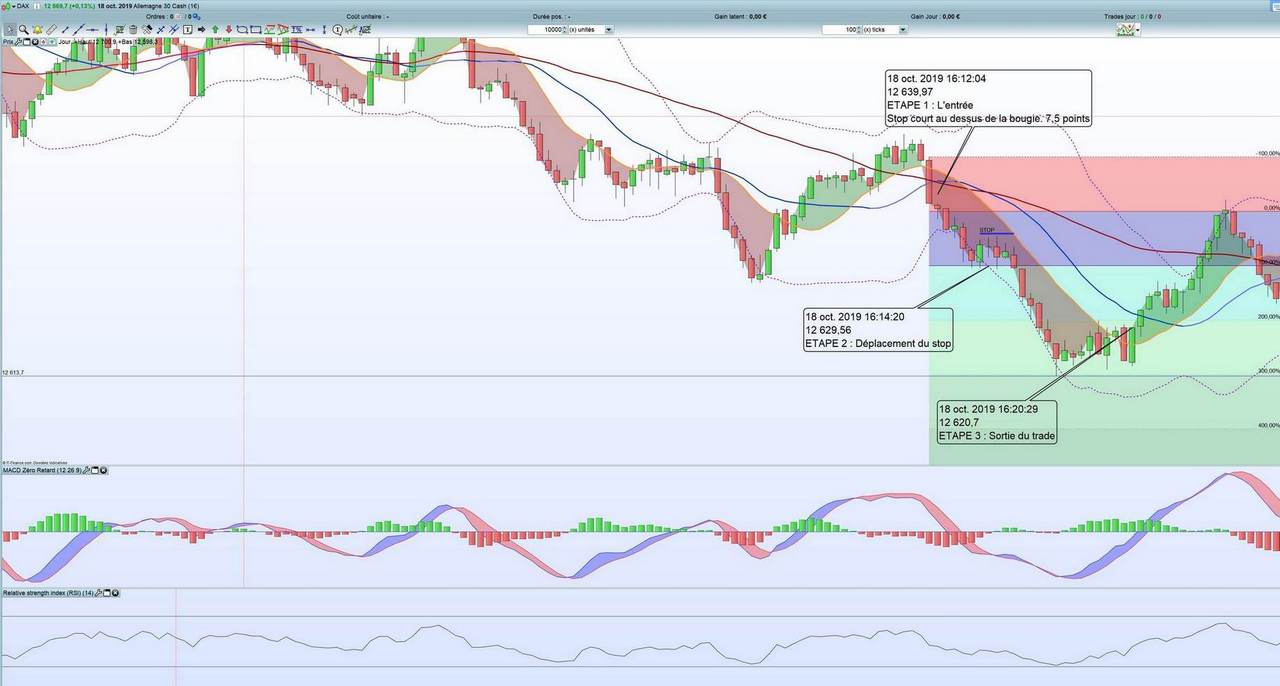
Task: Open the DAX instrument dropdown
Action: pyautogui.click(x=13, y=6)
